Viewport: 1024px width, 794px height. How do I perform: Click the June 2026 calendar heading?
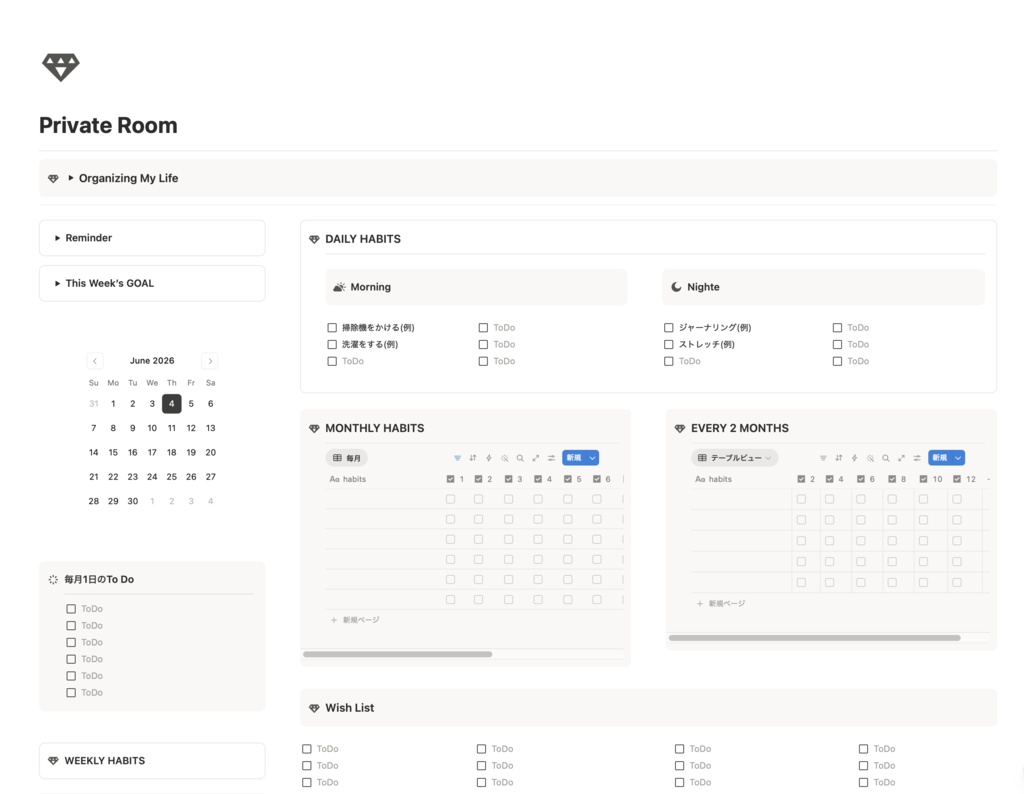point(152,361)
